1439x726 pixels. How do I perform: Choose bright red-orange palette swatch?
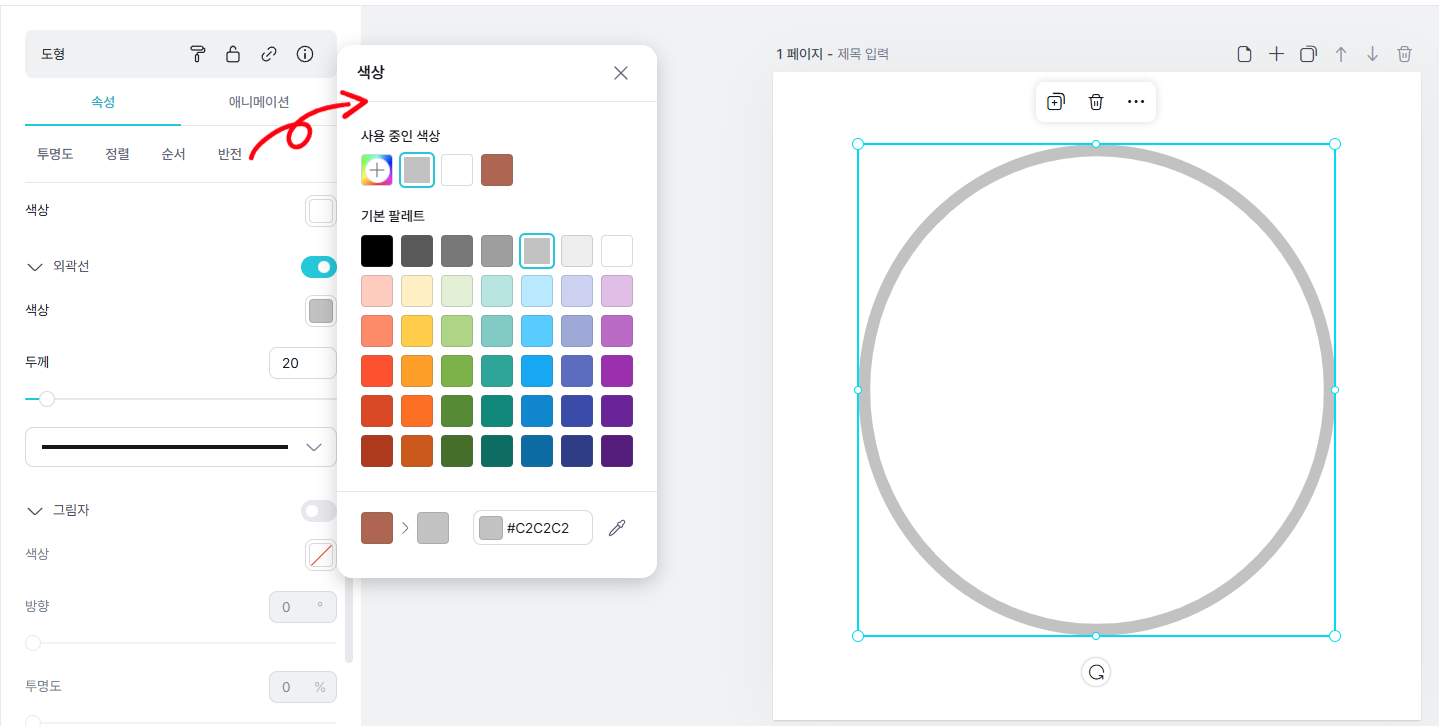coord(377,371)
